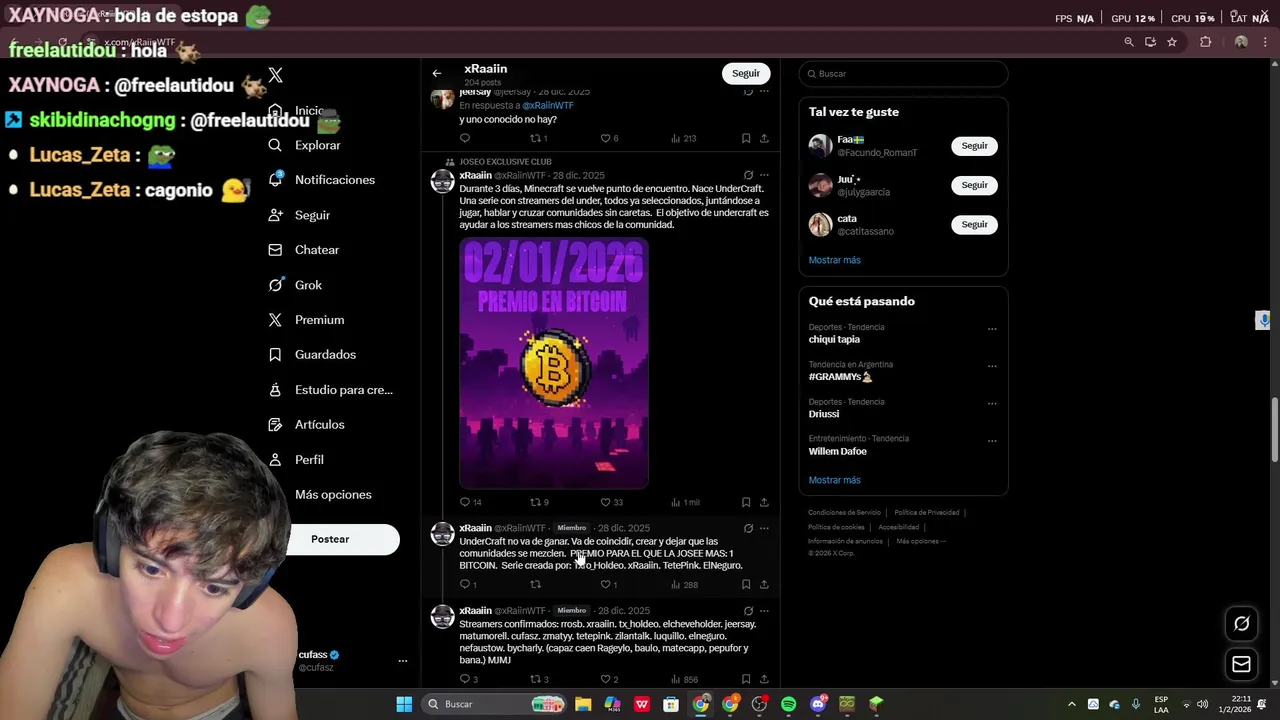Open the floating messages envelope button
Viewport: 1280px width, 720px height.
1241,664
